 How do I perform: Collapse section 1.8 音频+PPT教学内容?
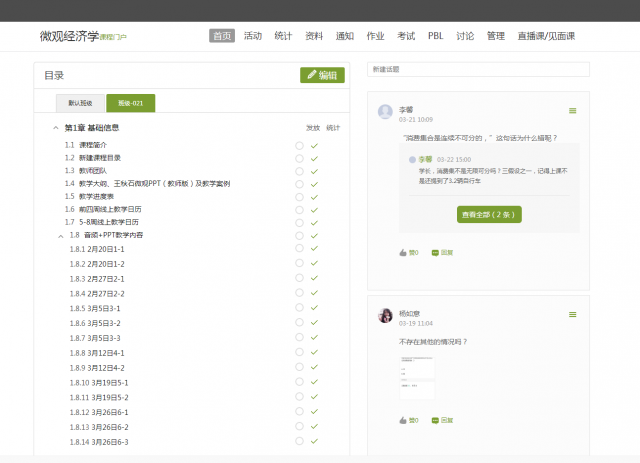pyautogui.click(x=62, y=234)
